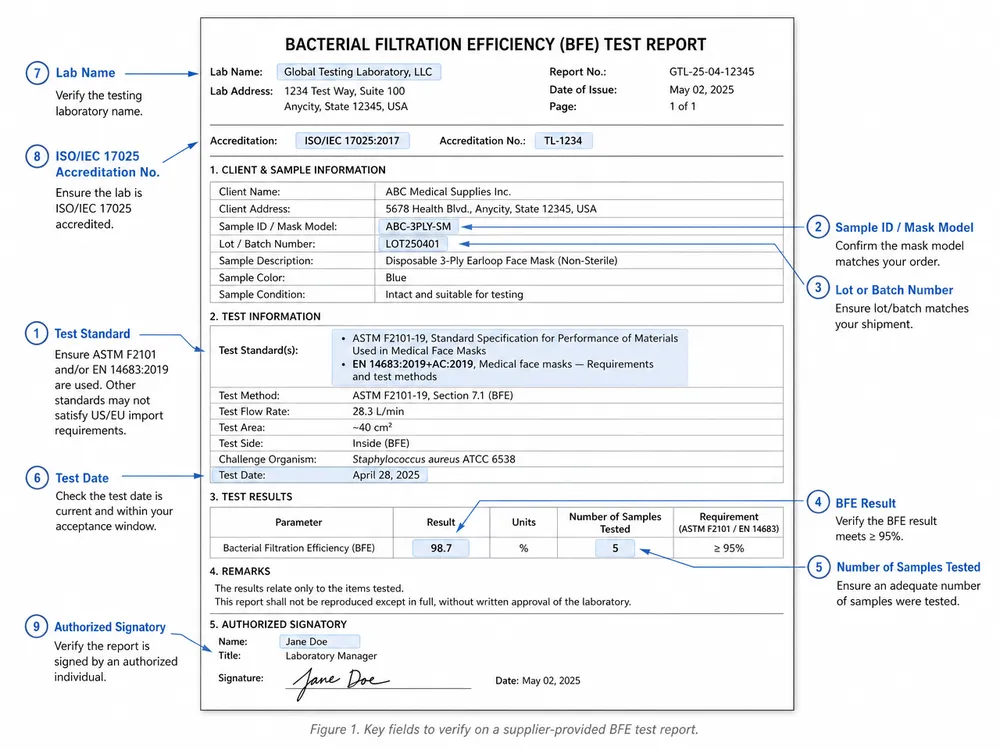
Task: Select the lab address line '1234 Test Way, Suite 100'
Action: pos(344,91)
